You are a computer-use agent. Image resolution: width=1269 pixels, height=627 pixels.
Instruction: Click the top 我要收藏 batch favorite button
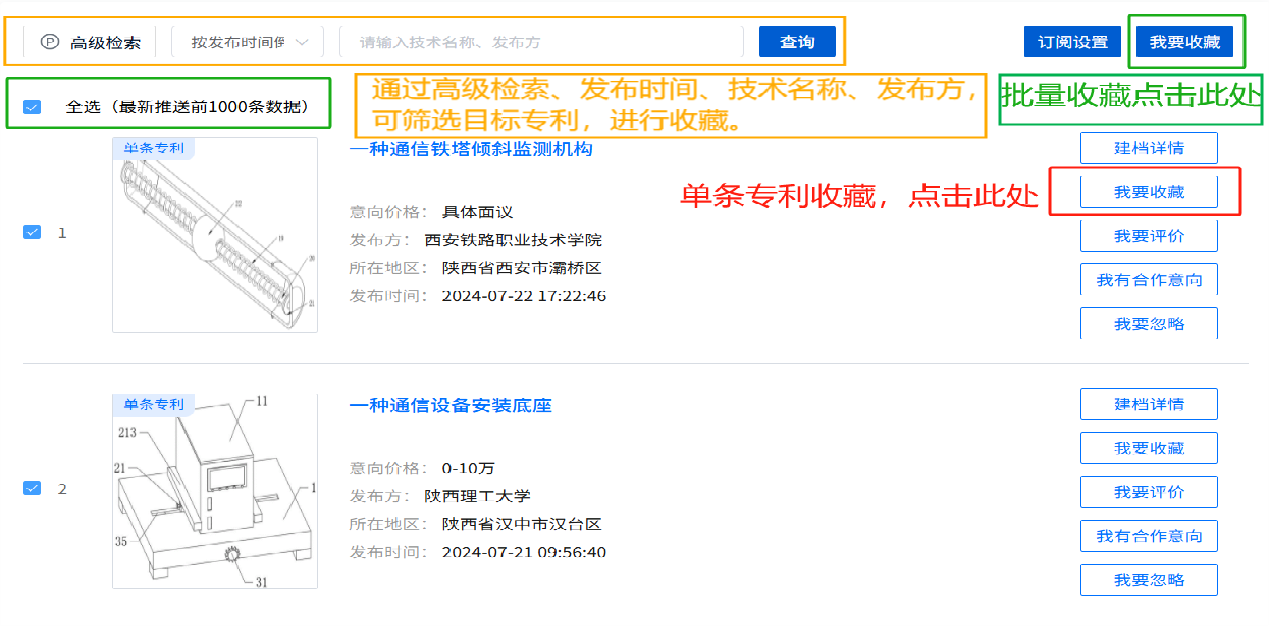pos(1184,42)
